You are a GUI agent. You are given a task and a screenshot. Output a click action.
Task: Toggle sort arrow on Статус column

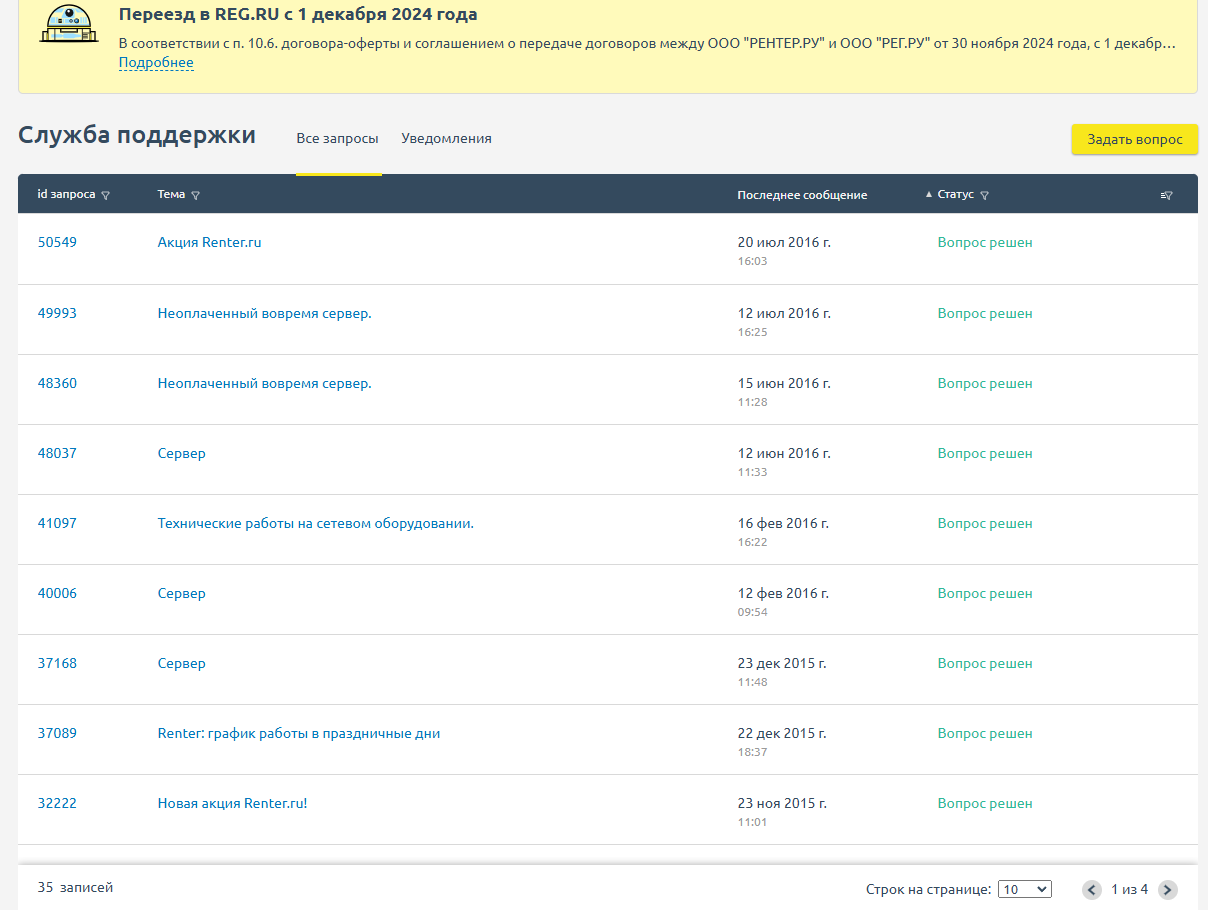coord(929,195)
